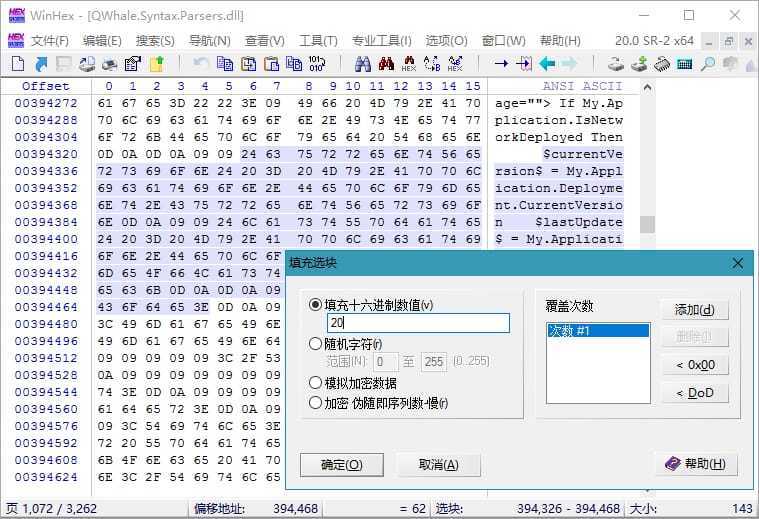Click the Clipboard into new file icon
Image resolution: width=759 pixels, height=519 pixels.
point(294,63)
